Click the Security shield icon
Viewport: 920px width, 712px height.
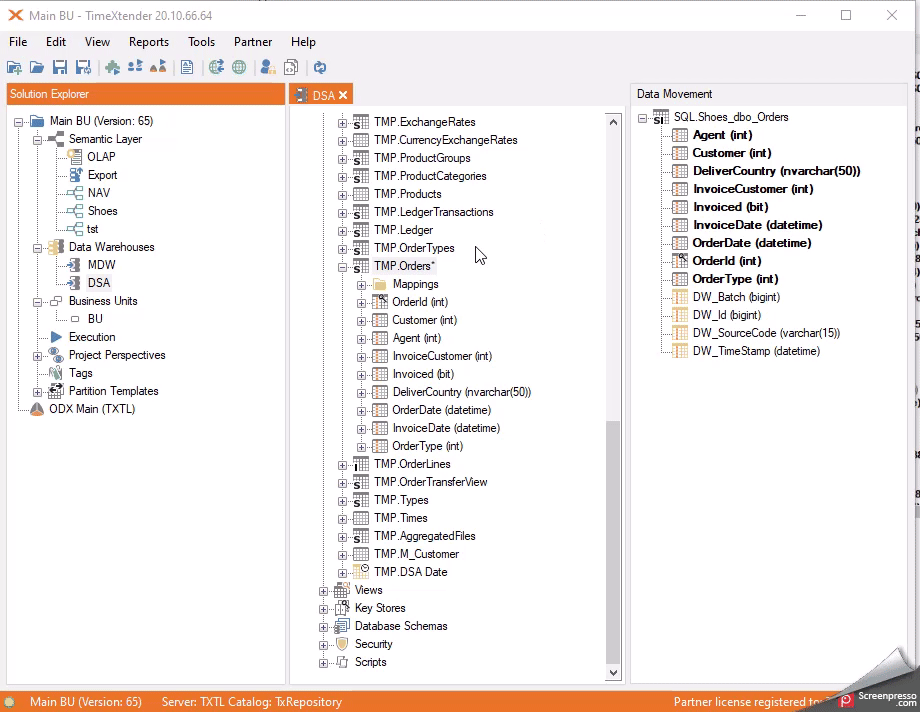(x=342, y=644)
